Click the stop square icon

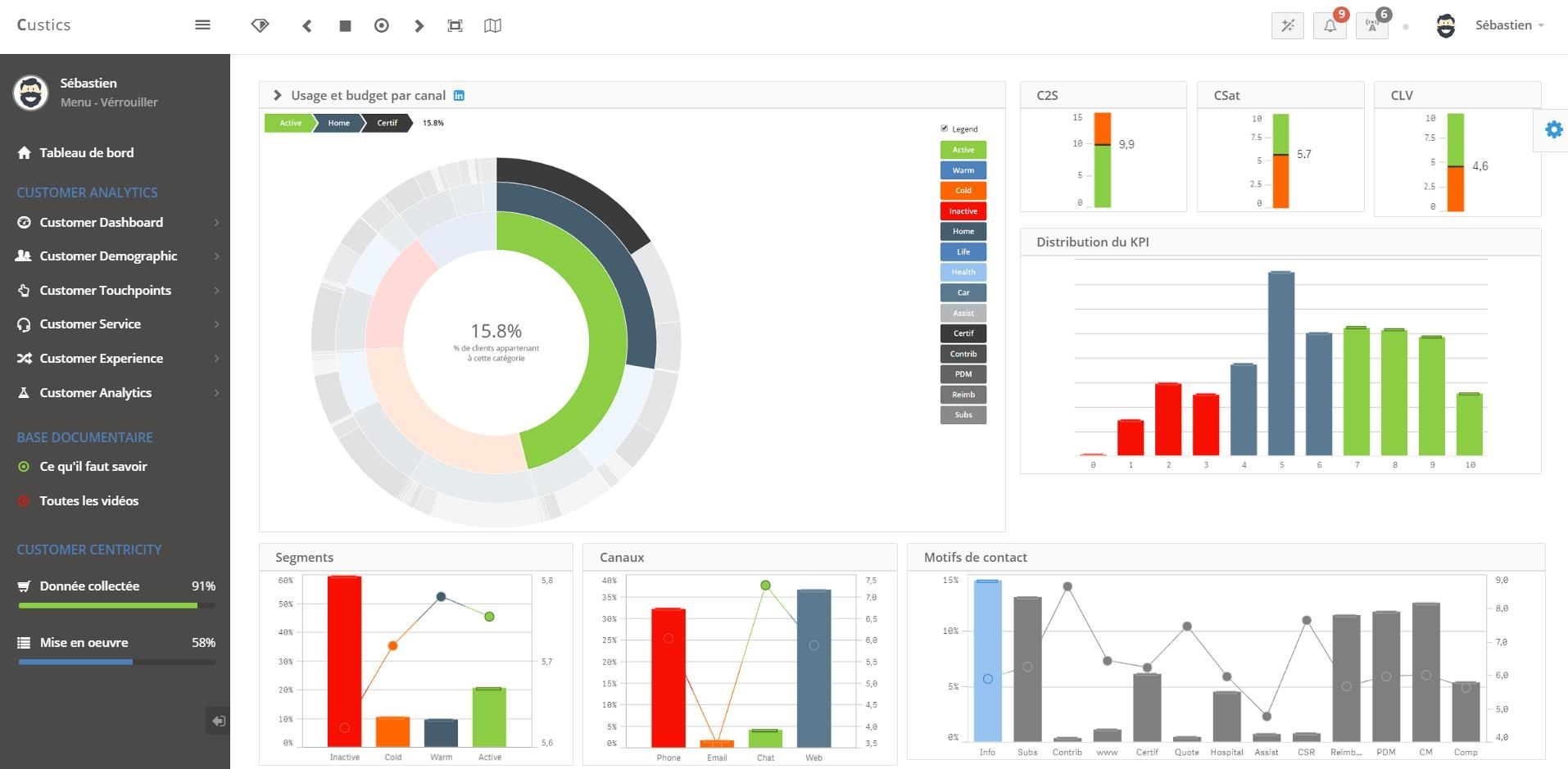[x=345, y=25]
